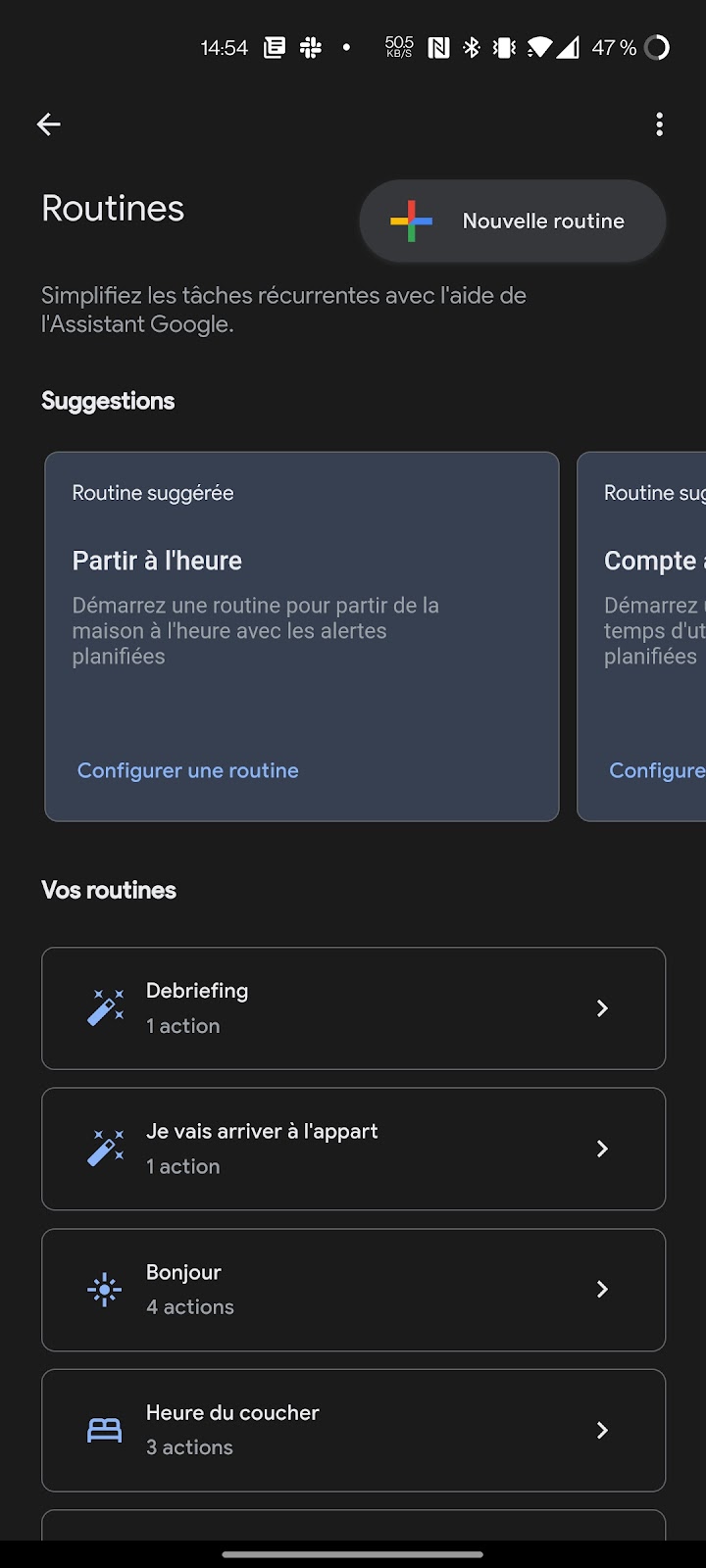Tap Configurer une routine for Partir à l'heure
Viewport: 706px width, 1568px height.
pyautogui.click(x=188, y=770)
